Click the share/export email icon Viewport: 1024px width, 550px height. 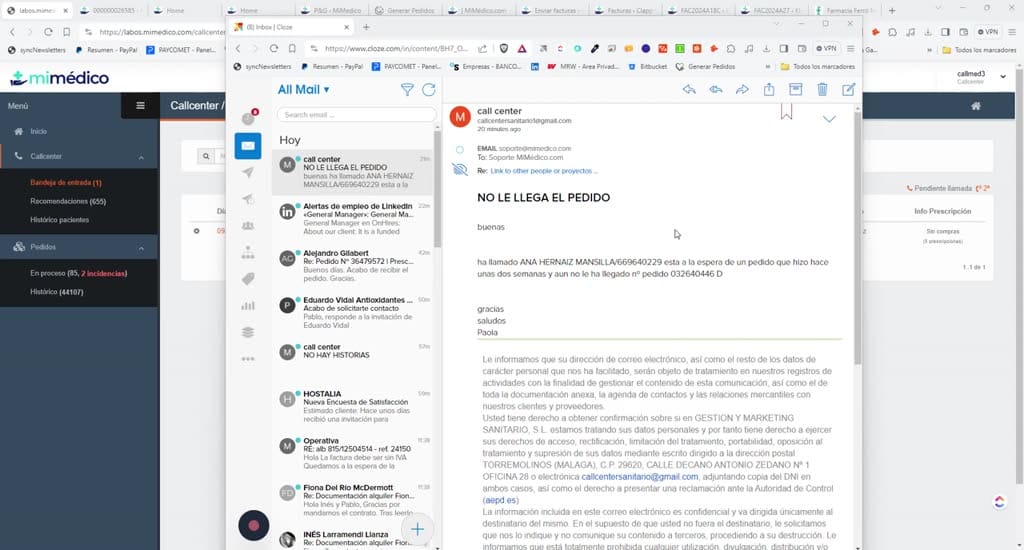769,89
